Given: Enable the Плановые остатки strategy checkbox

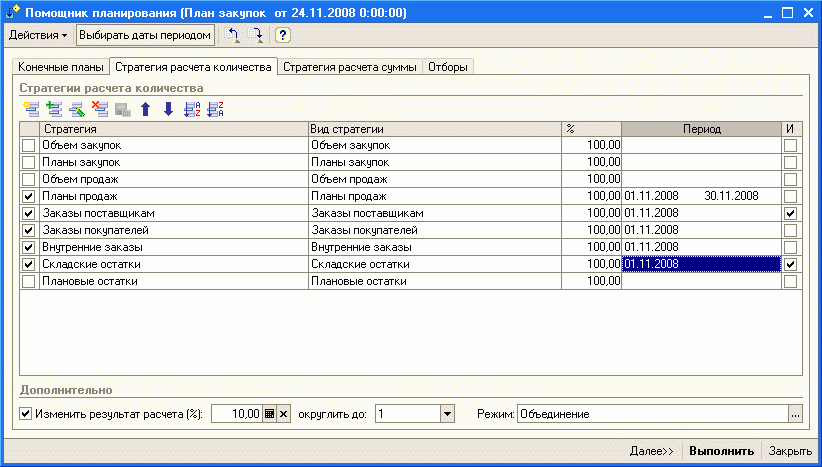Looking at the screenshot, I should [x=28, y=281].
